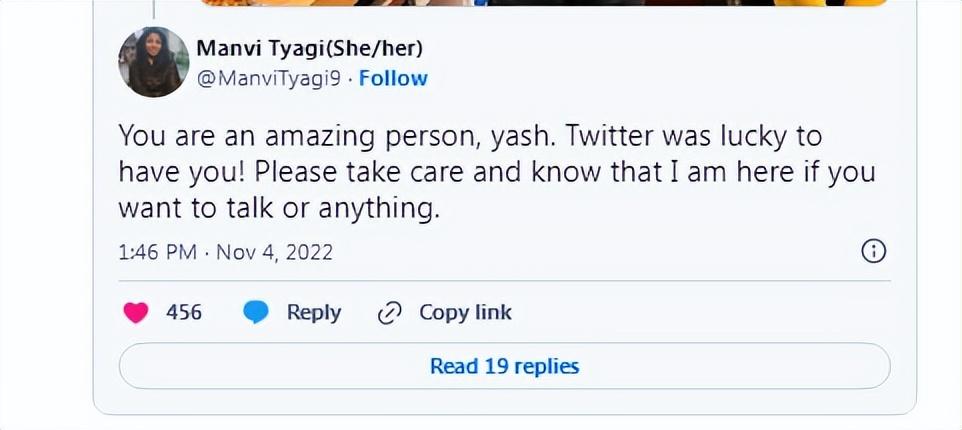Select the Copy link text
The image size is (962, 430).
coord(465,313)
